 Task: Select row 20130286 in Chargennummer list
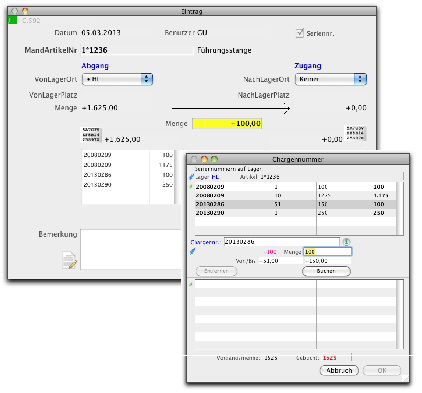295,204
